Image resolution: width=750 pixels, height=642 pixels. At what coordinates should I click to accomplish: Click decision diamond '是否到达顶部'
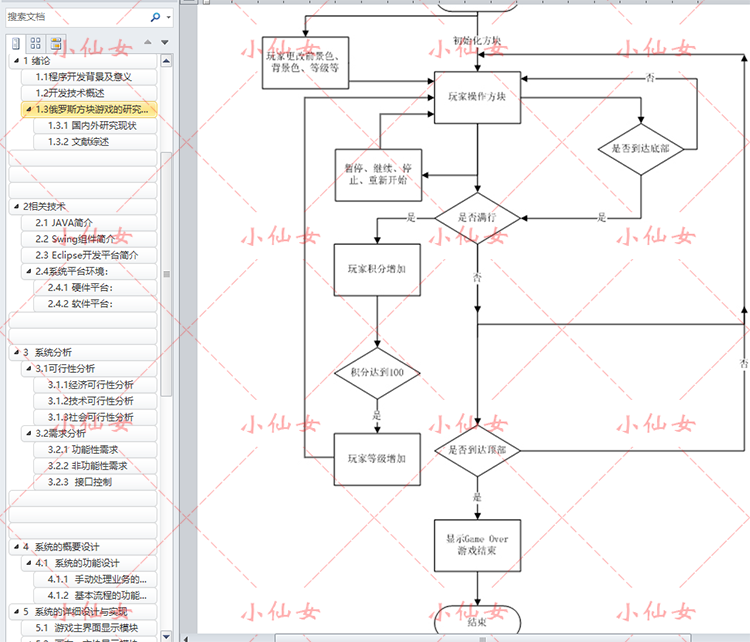tap(477, 451)
